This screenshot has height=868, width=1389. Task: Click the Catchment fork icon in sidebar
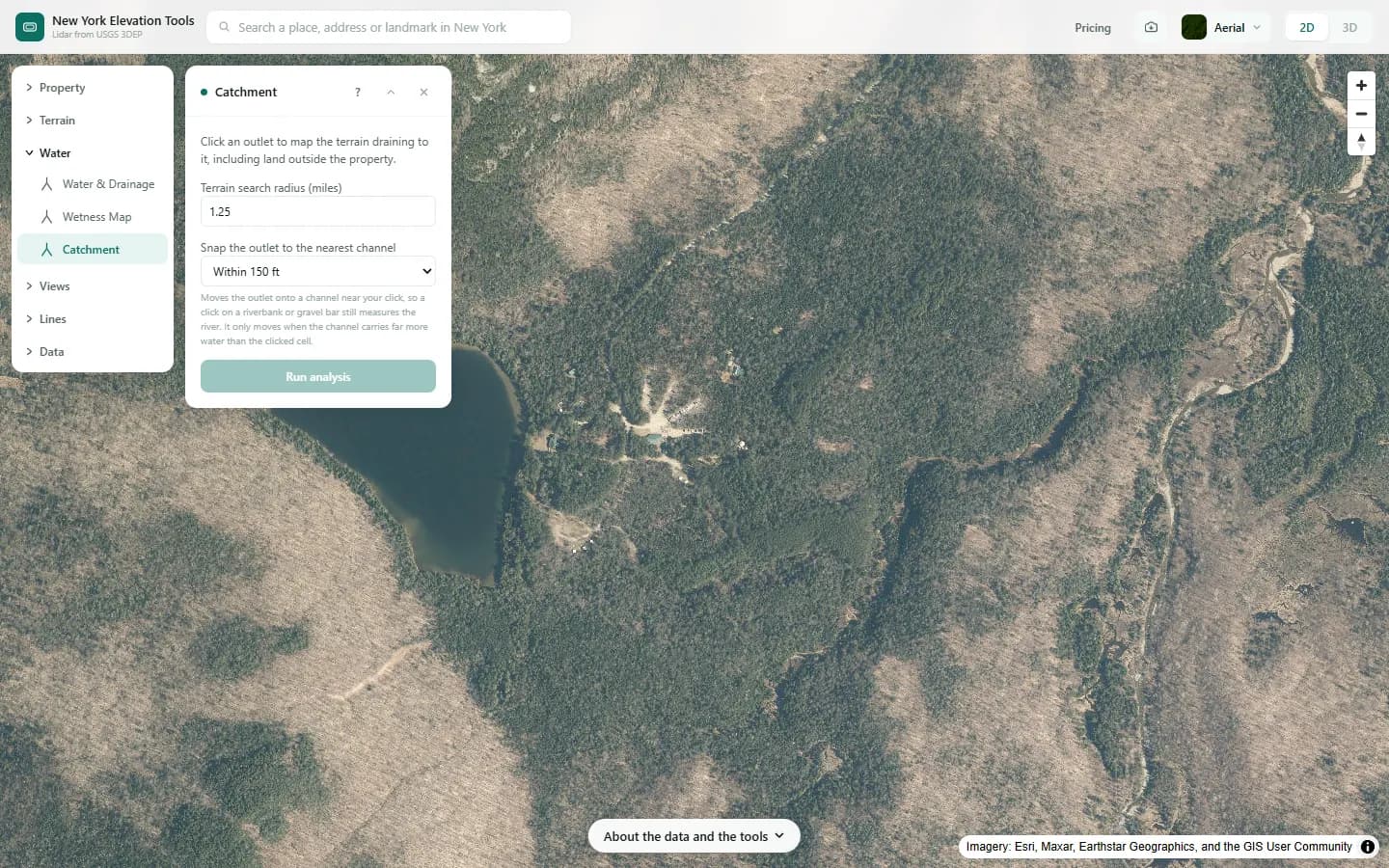click(46, 250)
